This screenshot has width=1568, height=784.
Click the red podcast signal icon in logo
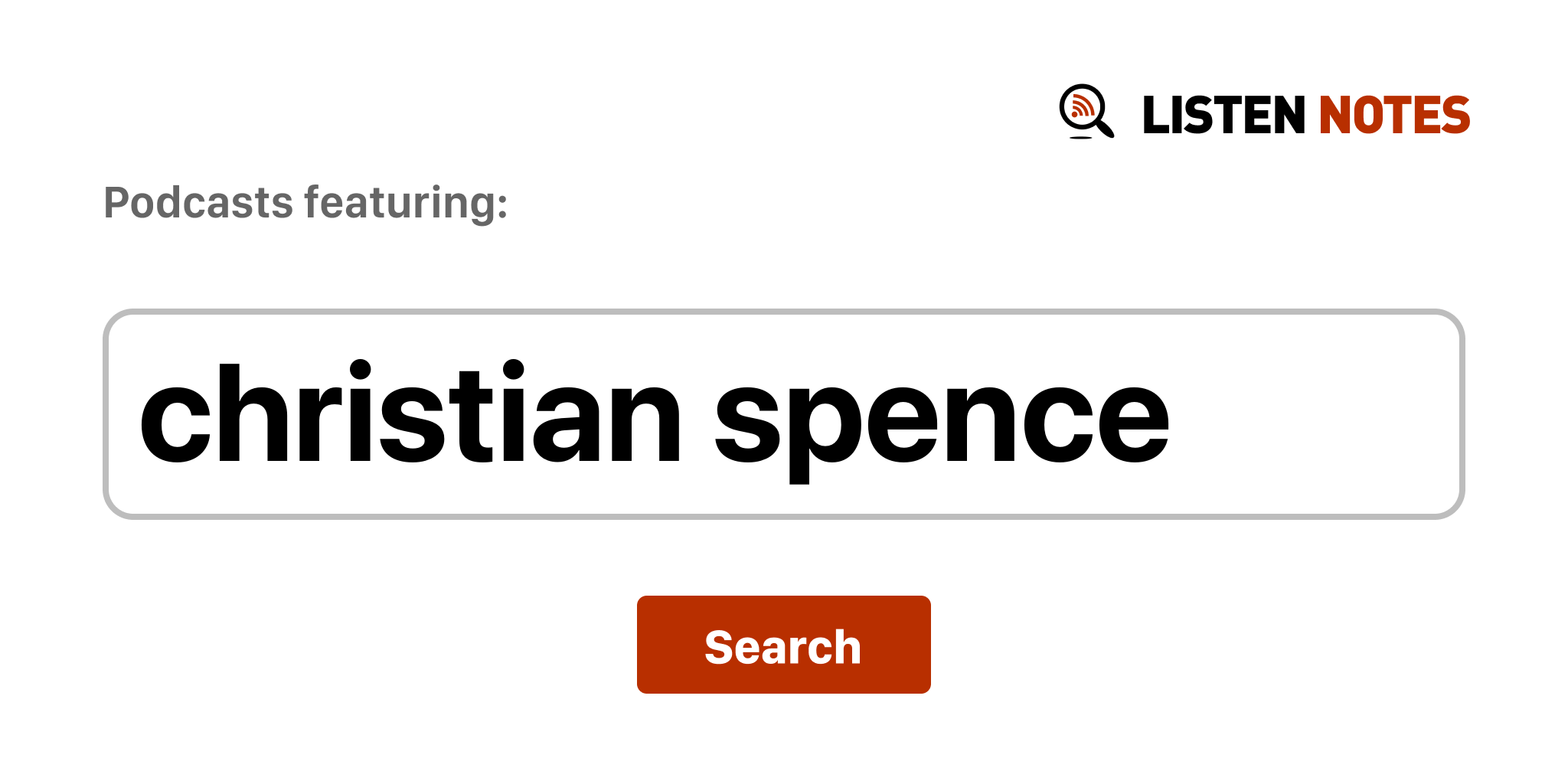point(1081,106)
